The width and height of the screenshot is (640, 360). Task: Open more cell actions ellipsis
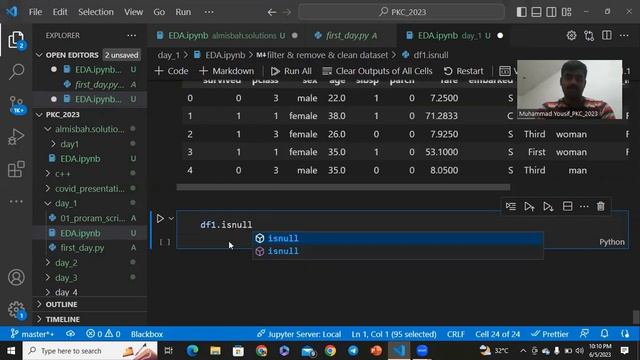tap(584, 207)
